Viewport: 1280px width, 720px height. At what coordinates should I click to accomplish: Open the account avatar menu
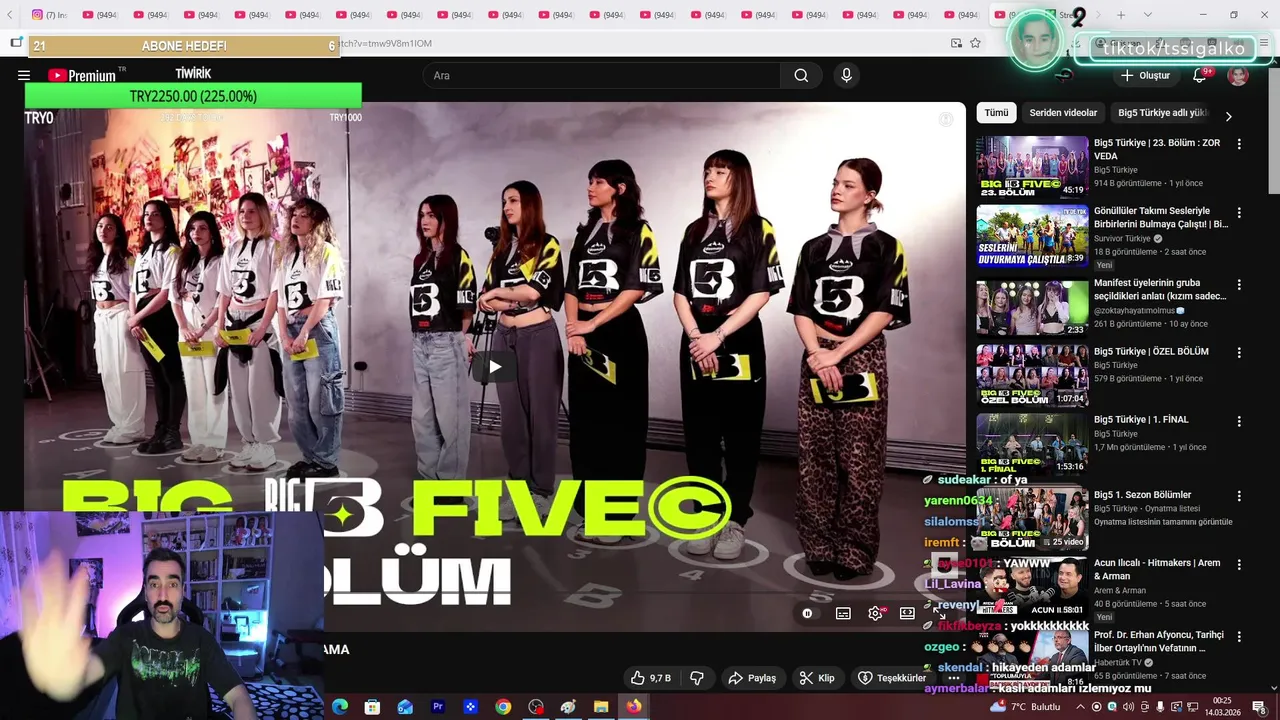coord(1238,76)
